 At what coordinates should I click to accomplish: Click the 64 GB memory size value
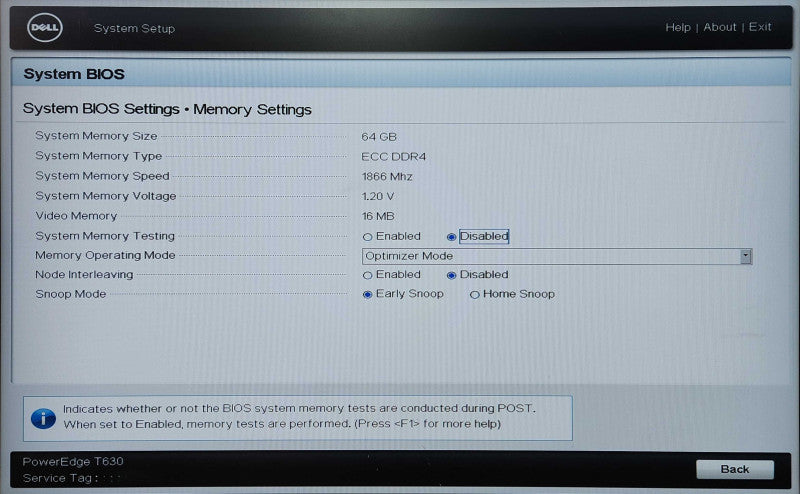click(x=379, y=137)
